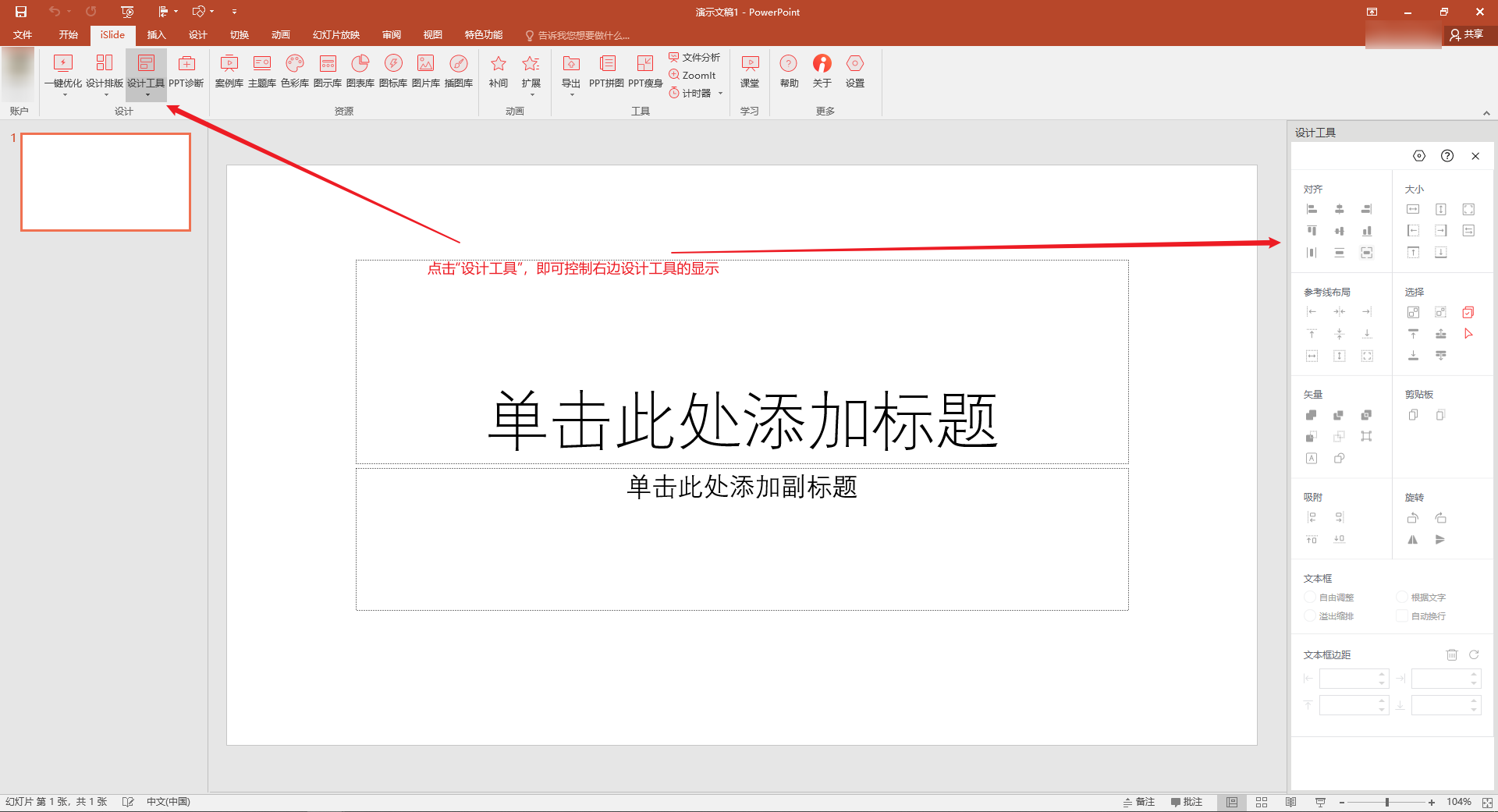1498x812 pixels.
Task: Switch to the 开始 ribbon tab
Action: (68, 34)
